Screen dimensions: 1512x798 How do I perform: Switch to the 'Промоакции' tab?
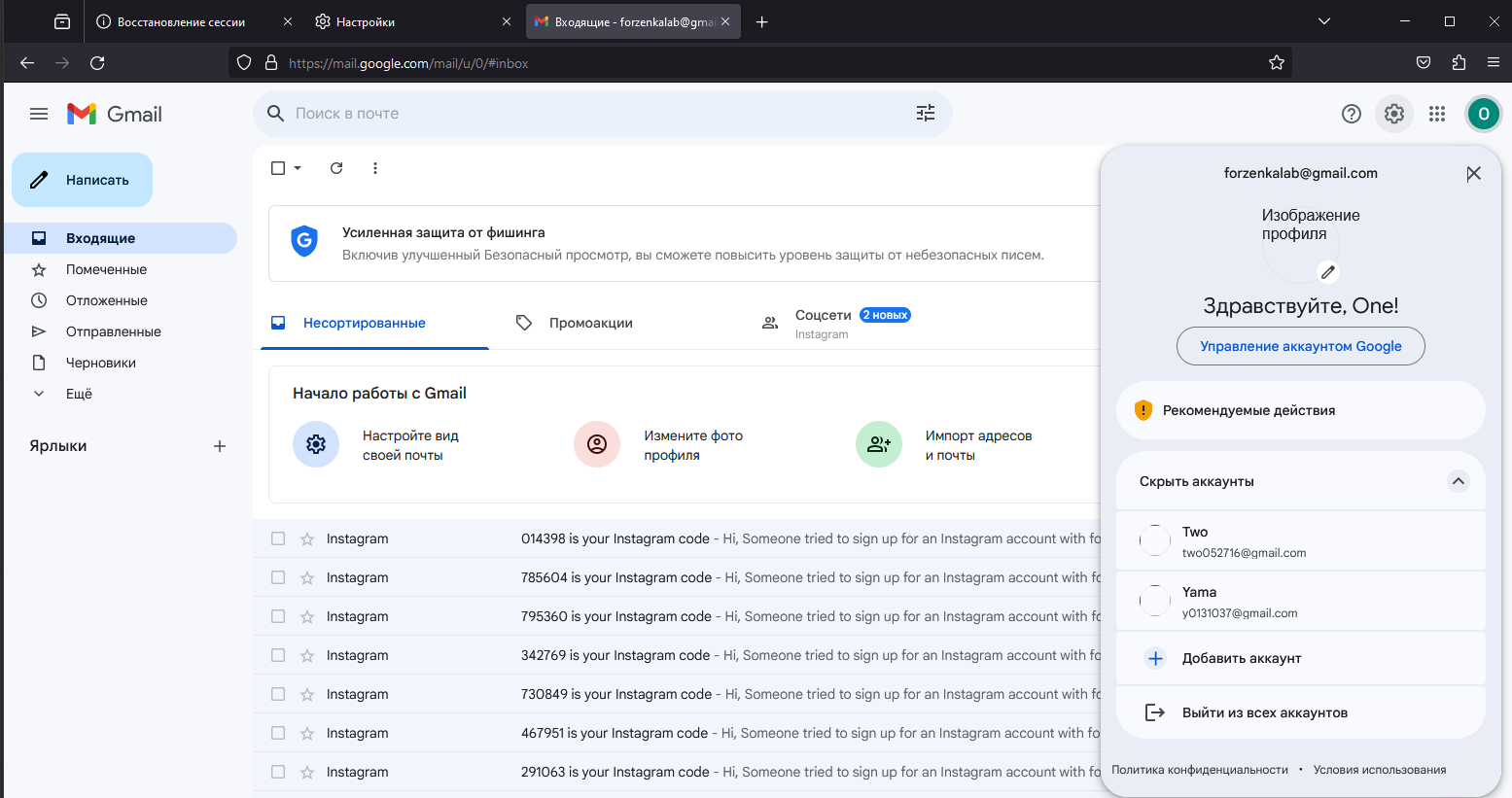click(x=590, y=323)
